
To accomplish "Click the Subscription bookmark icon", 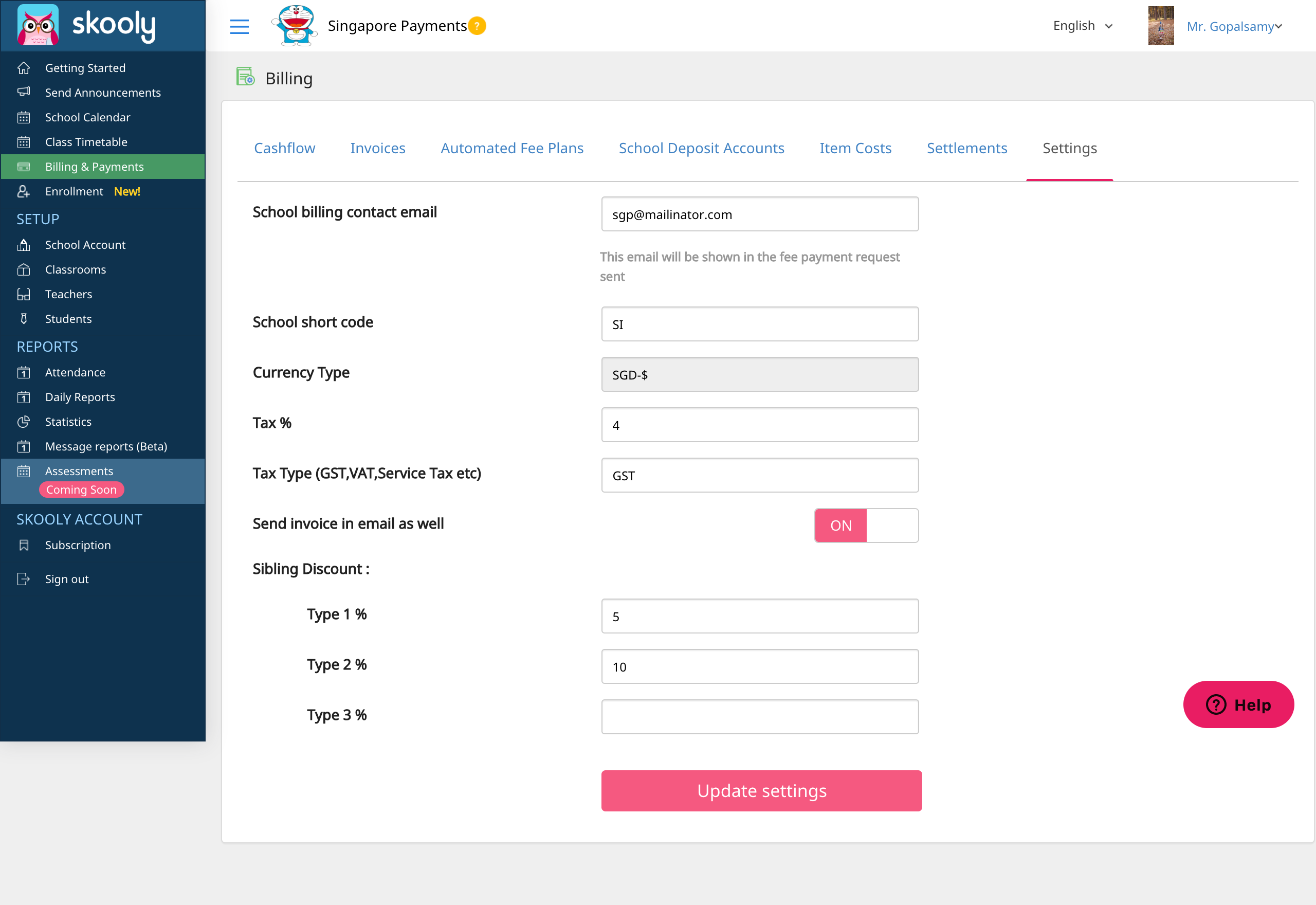I will pos(24,545).
